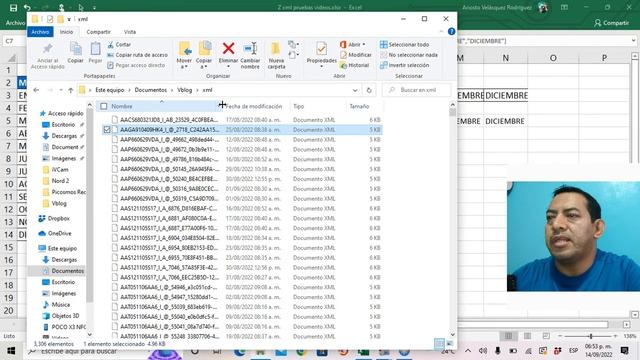The width and height of the screenshot is (640, 360).
Task: Click Invertir selección
Action: tap(404, 65)
